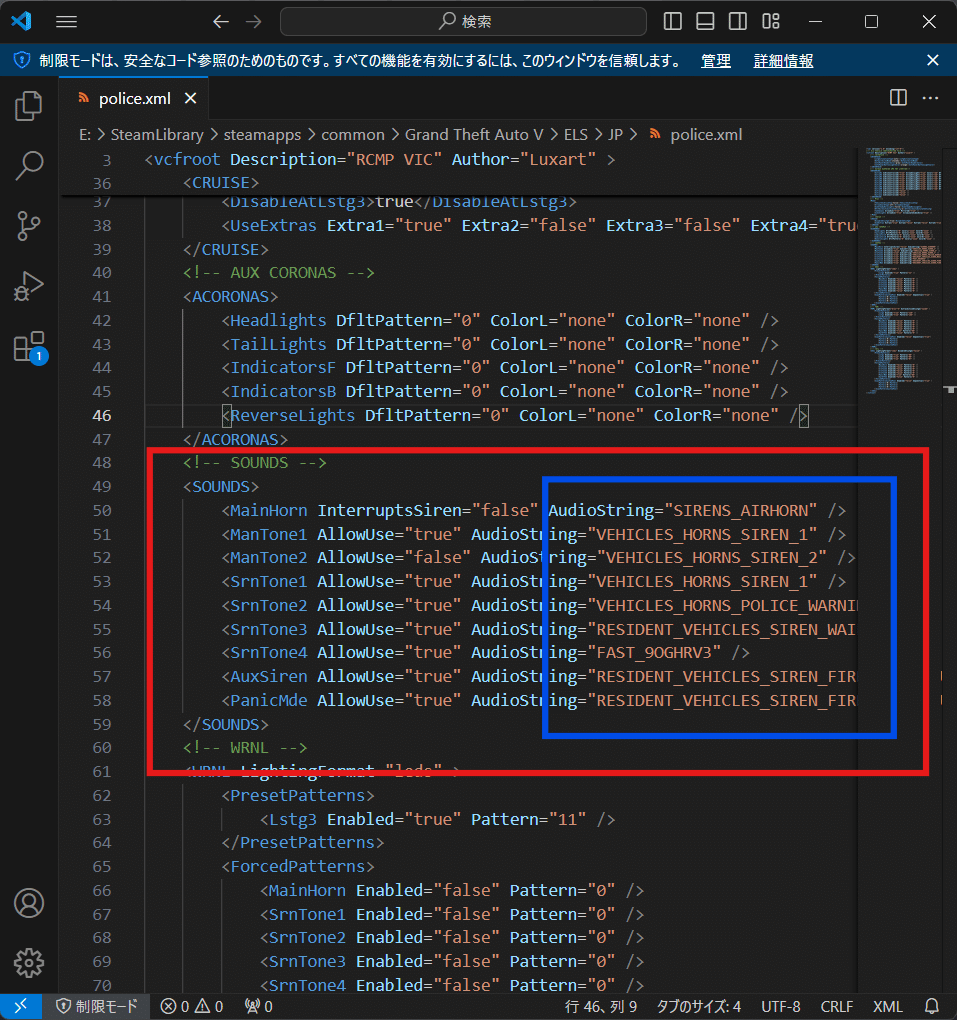Viewport: 957px width, 1020px height.
Task: Click common in breadcrumb
Action: tap(353, 135)
